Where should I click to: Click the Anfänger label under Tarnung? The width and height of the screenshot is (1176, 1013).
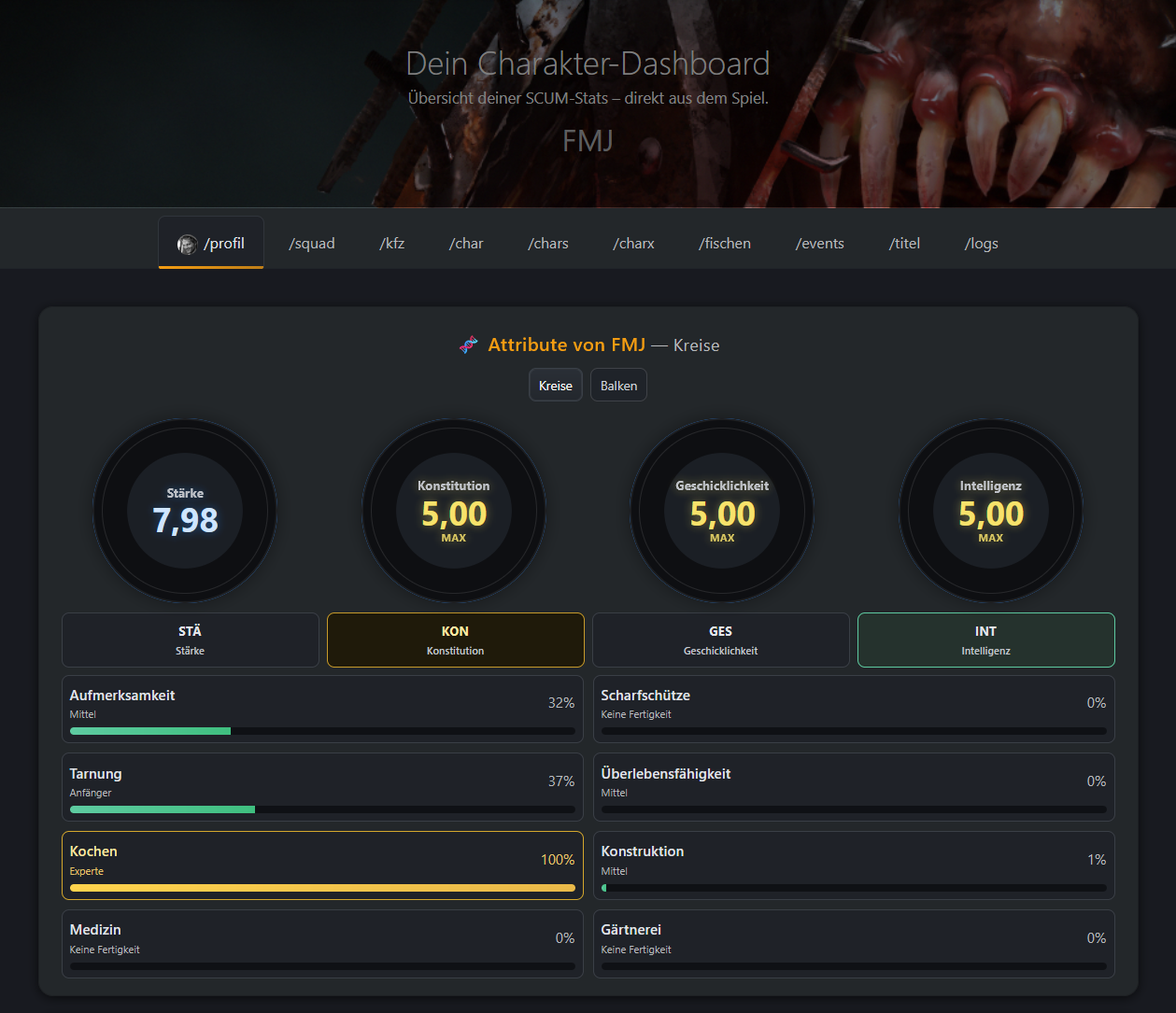point(91,793)
